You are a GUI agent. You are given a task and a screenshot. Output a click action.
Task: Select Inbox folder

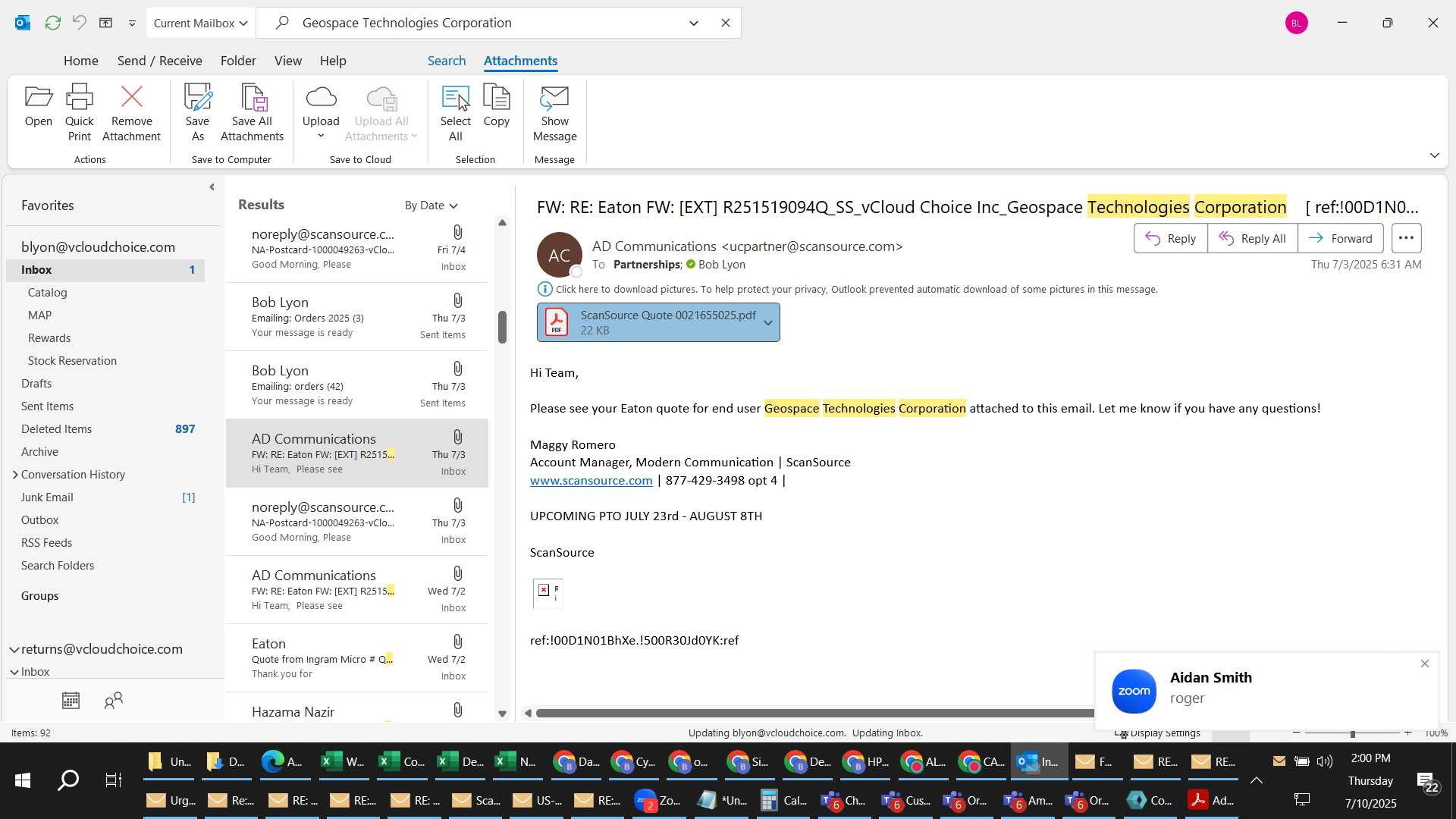point(105,270)
